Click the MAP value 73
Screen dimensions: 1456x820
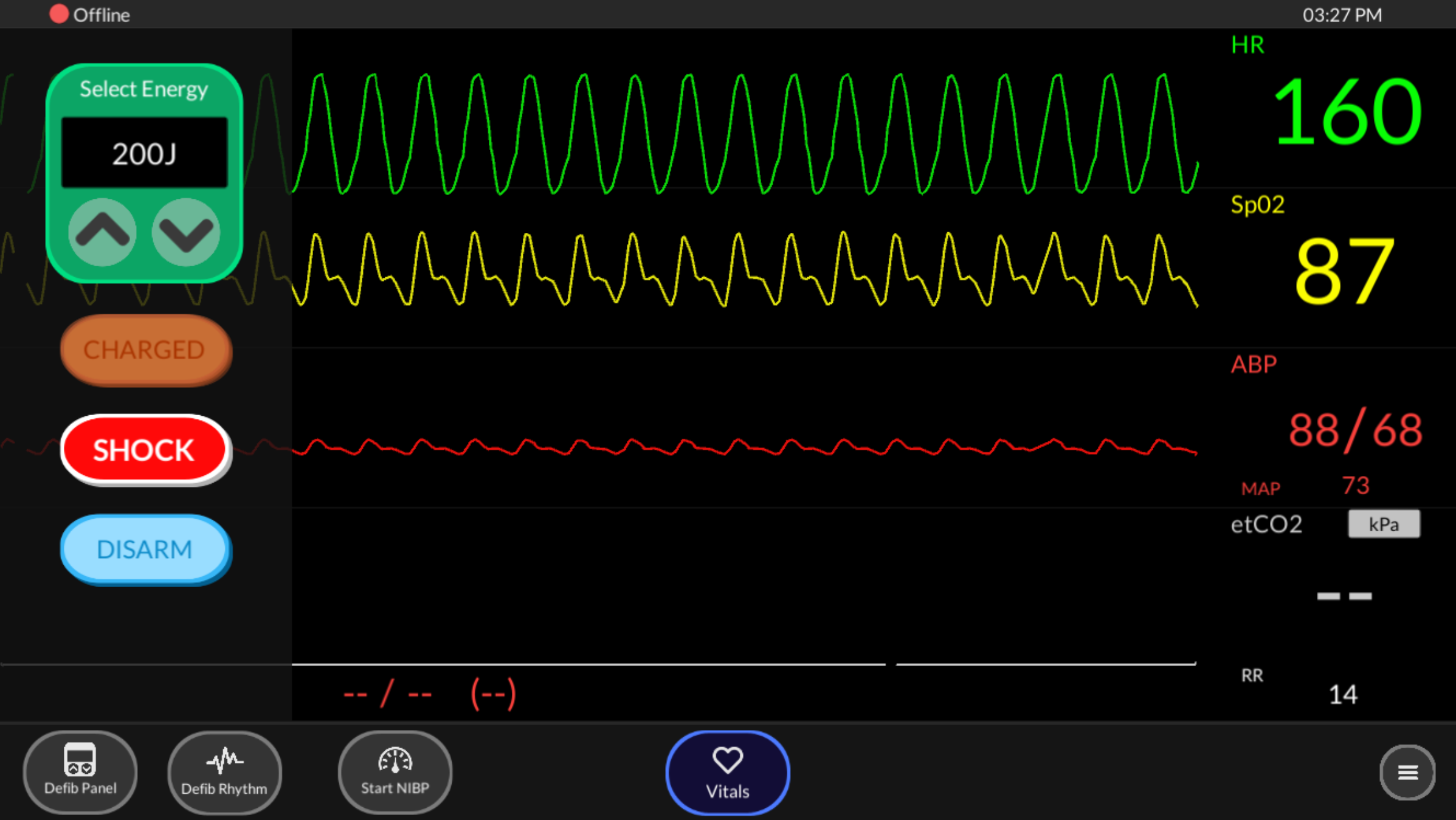[x=1355, y=486]
